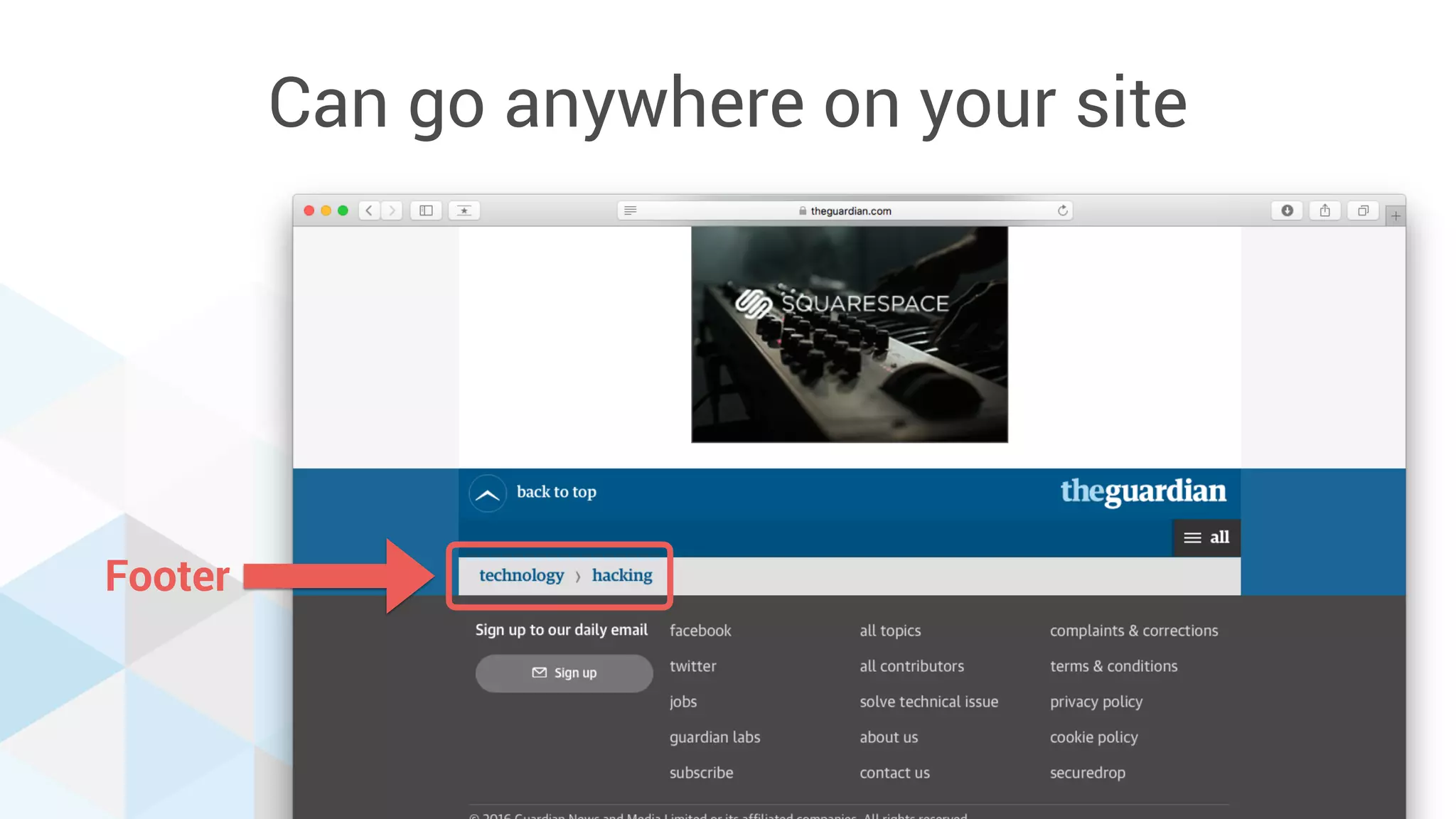Click the Sign up email button

pyautogui.click(x=564, y=673)
